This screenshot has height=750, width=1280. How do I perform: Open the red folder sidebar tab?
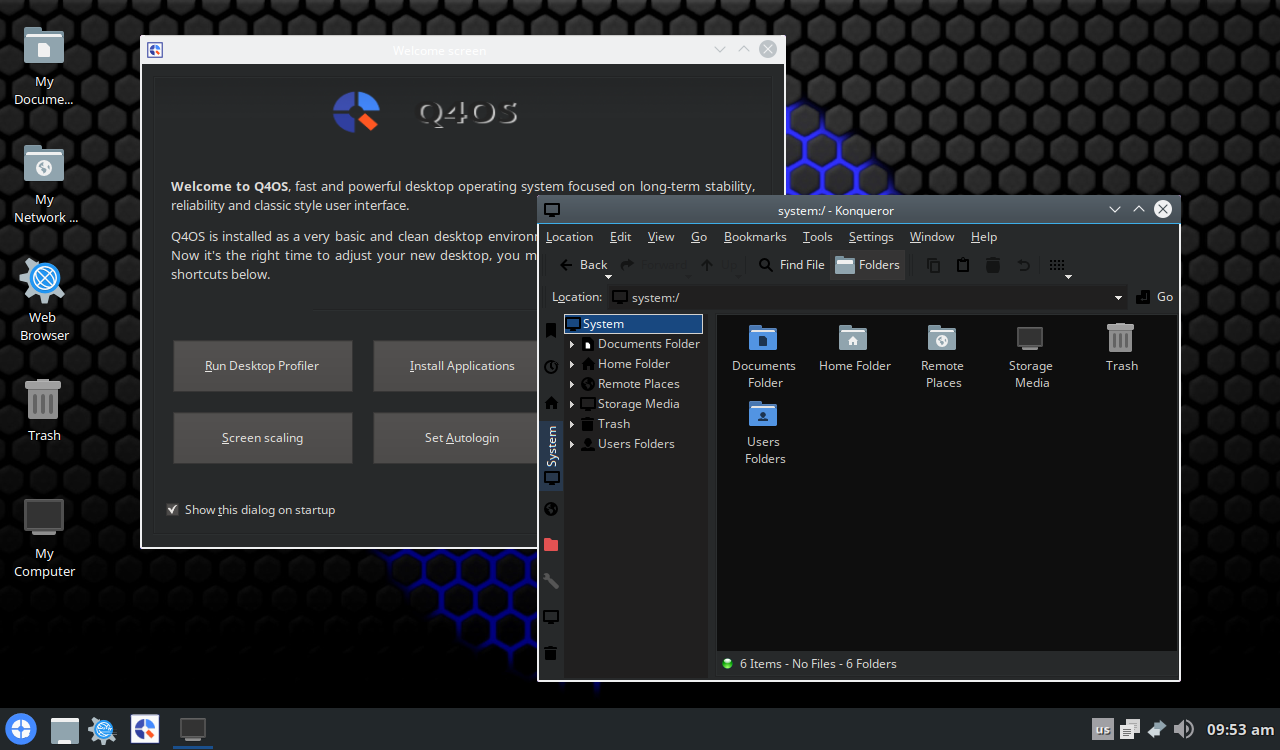pos(551,545)
